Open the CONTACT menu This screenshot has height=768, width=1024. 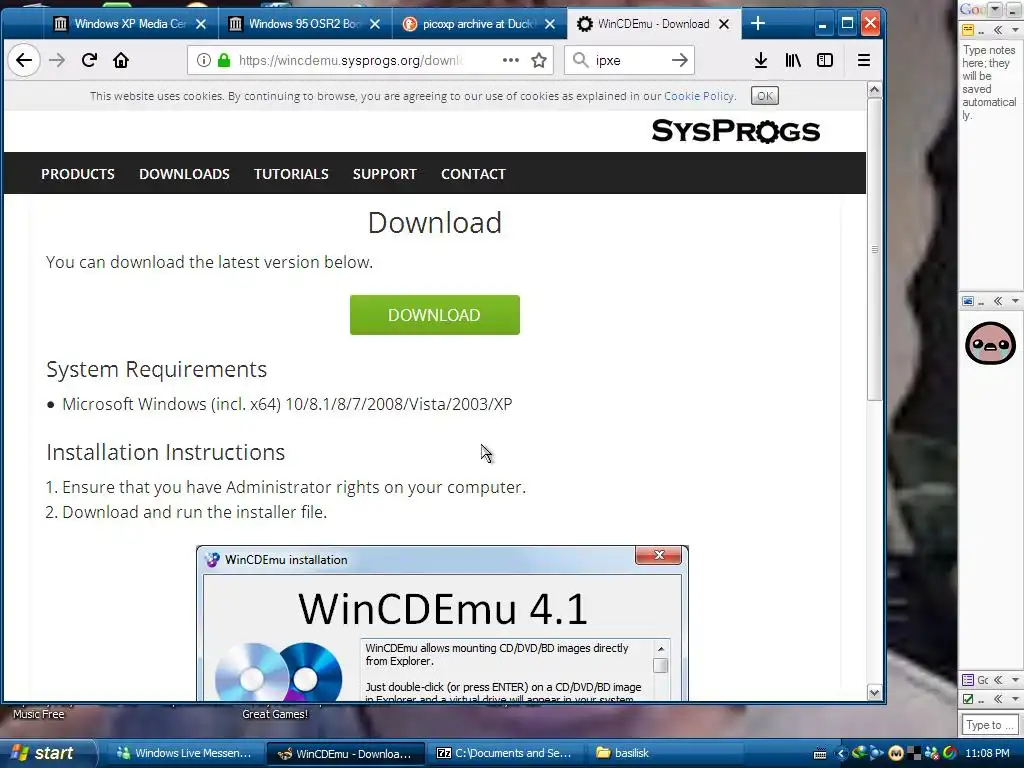(x=473, y=174)
